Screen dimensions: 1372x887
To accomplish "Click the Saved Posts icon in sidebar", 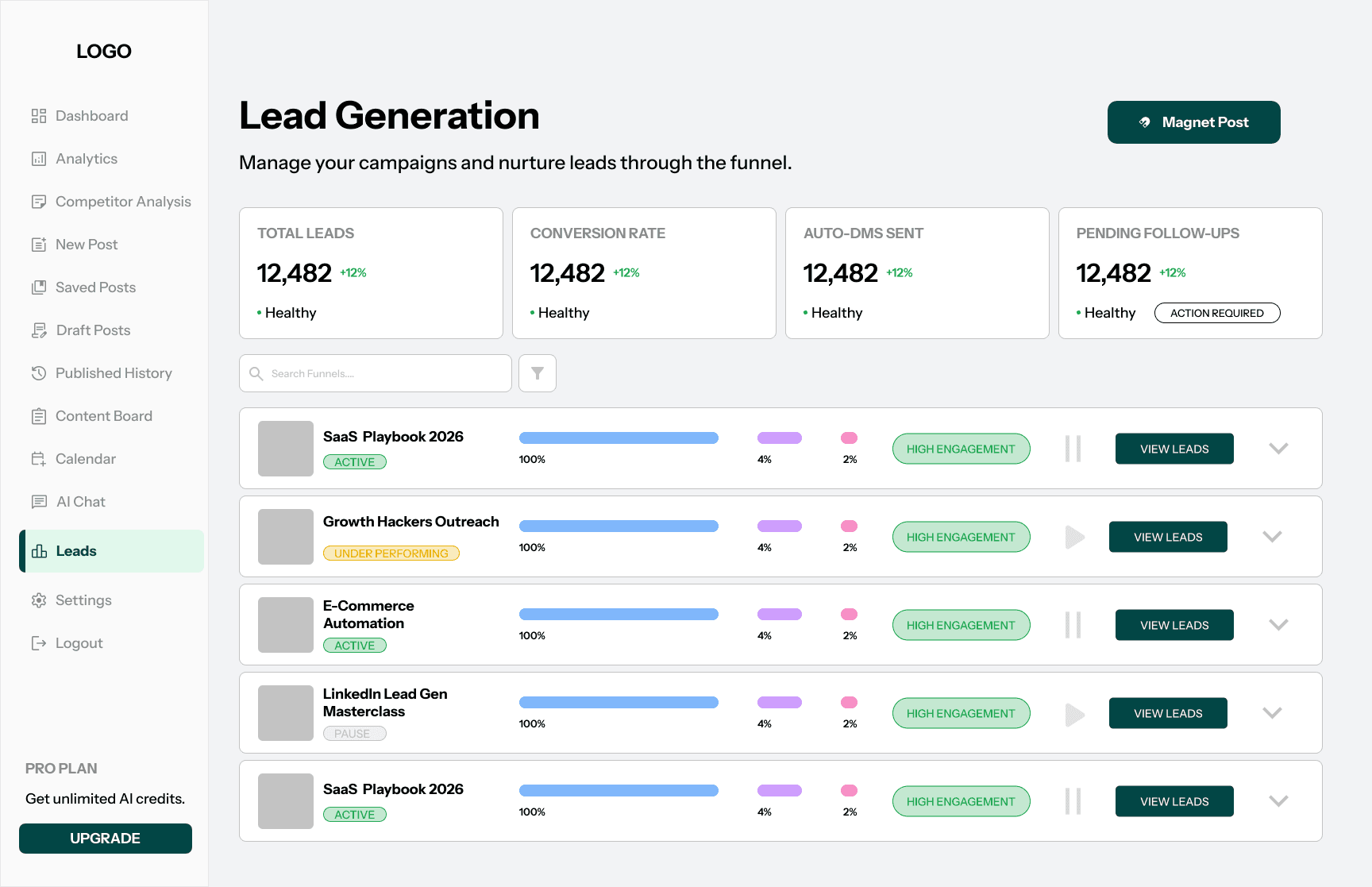I will [38, 287].
